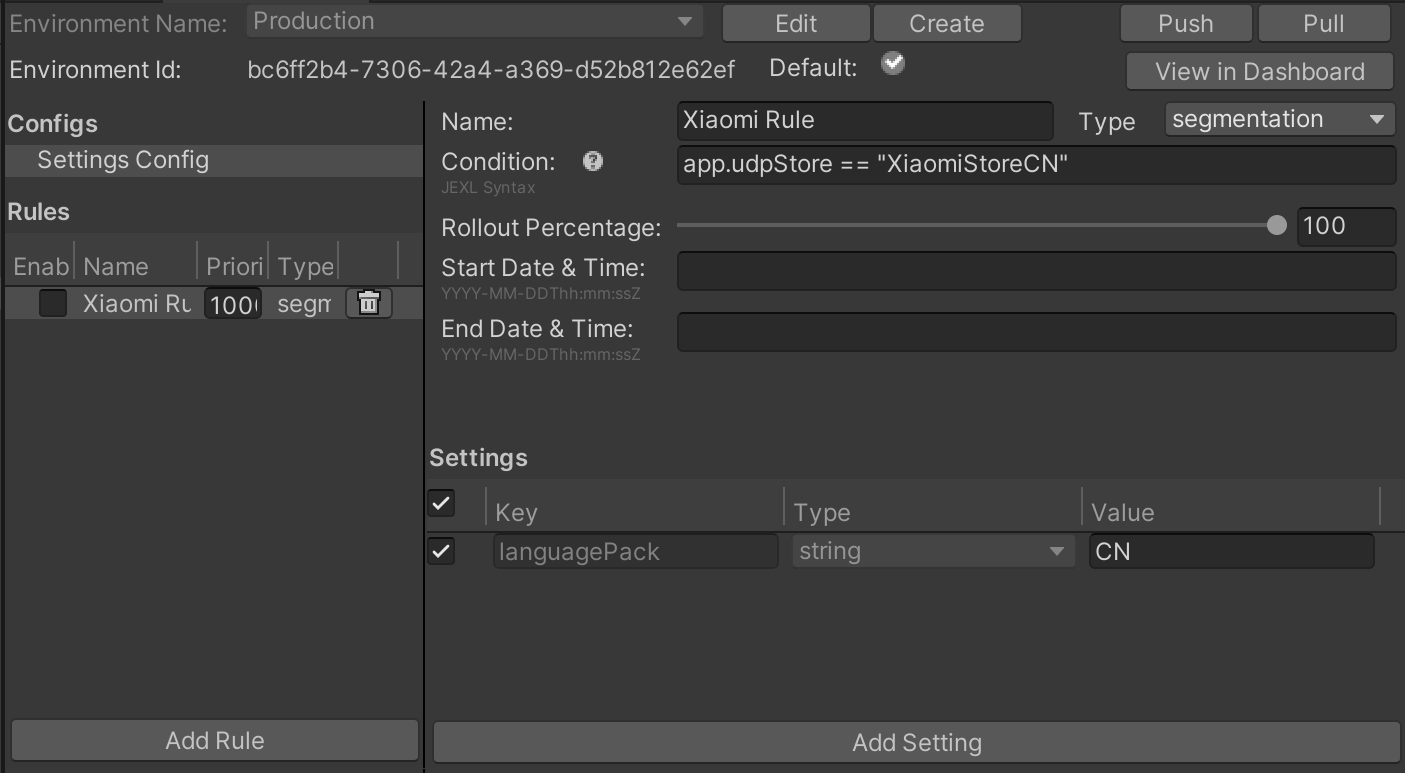Select the Xiaomi Rule row name
This screenshot has width=1405, height=773.
[x=136, y=303]
